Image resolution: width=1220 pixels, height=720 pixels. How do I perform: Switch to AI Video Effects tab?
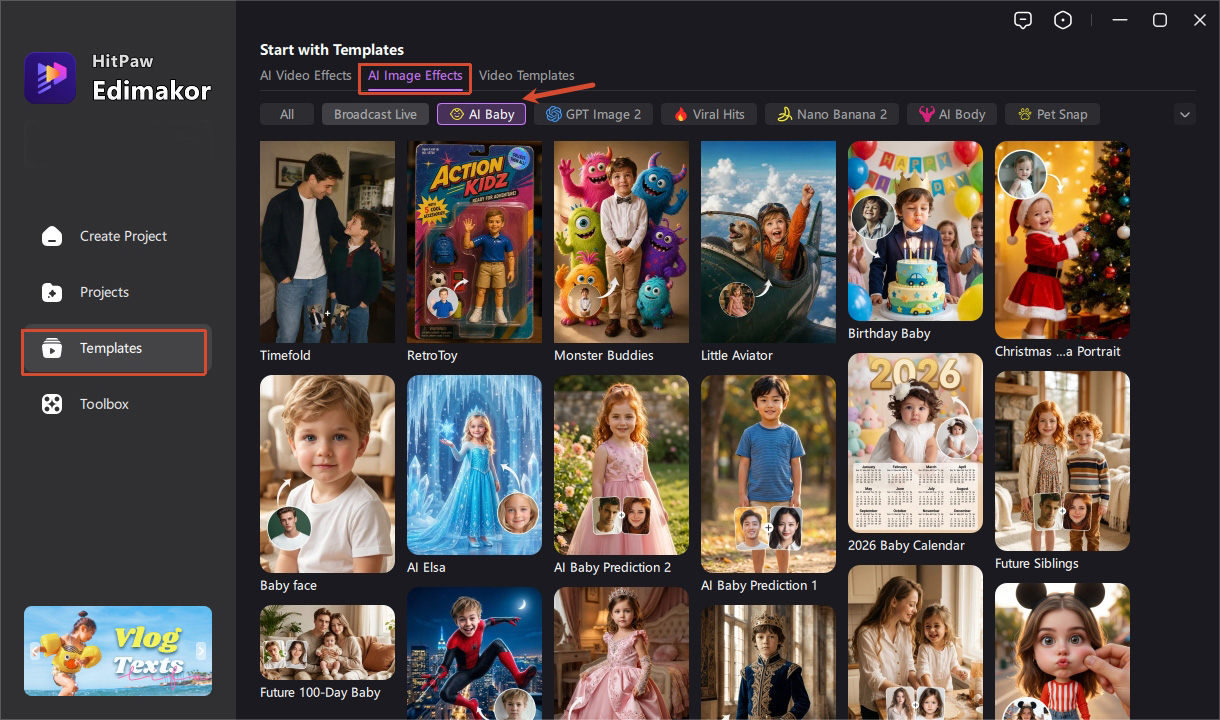pyautogui.click(x=306, y=75)
